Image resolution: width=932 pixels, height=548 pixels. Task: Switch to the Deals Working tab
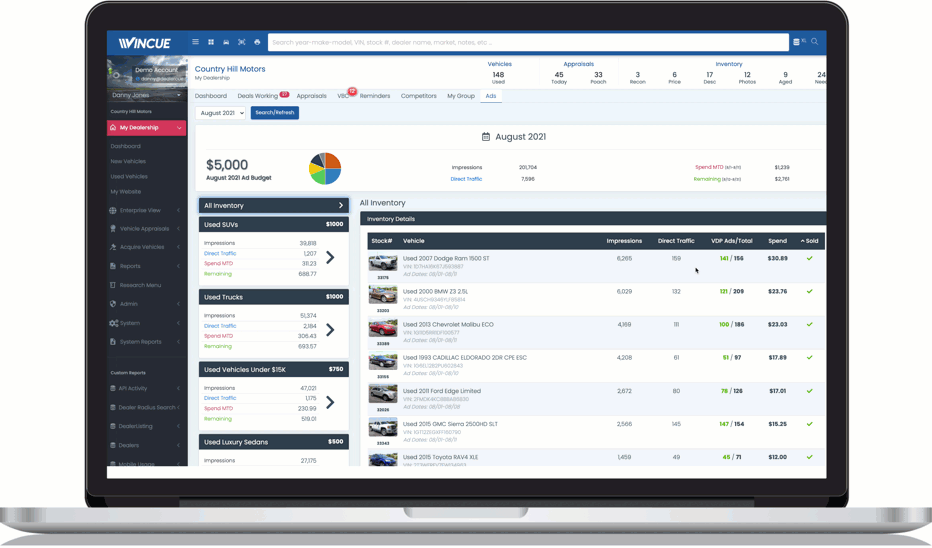tap(257, 96)
